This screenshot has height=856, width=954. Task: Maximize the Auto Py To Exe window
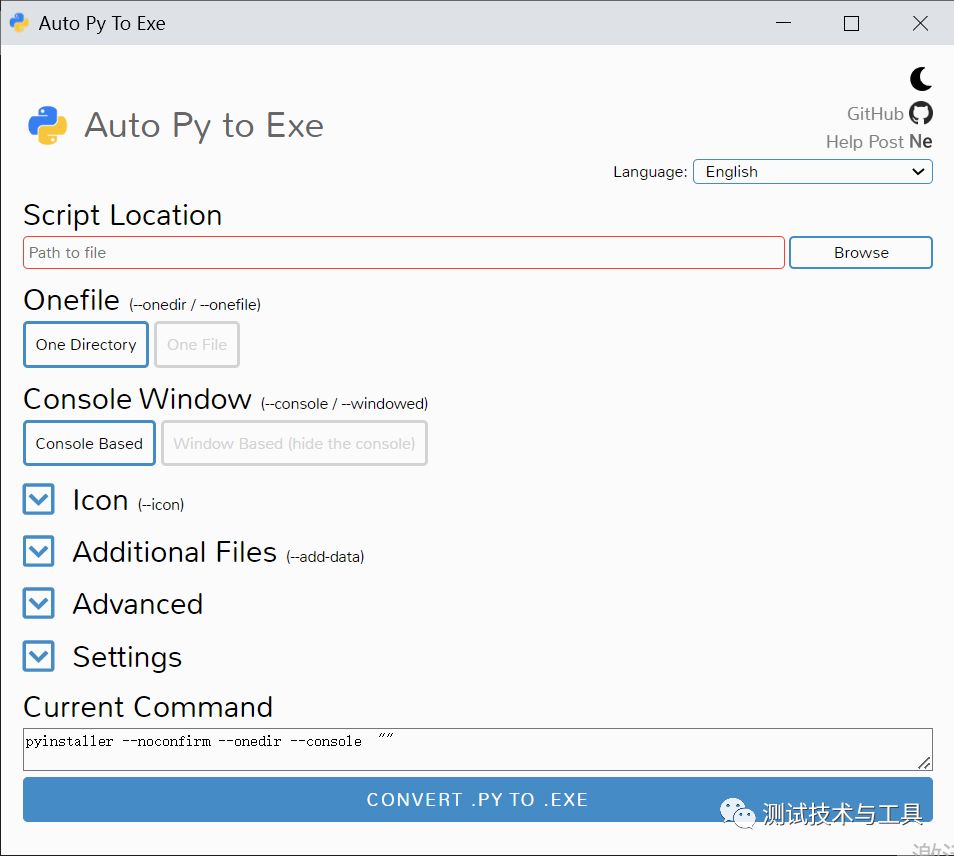click(x=851, y=23)
